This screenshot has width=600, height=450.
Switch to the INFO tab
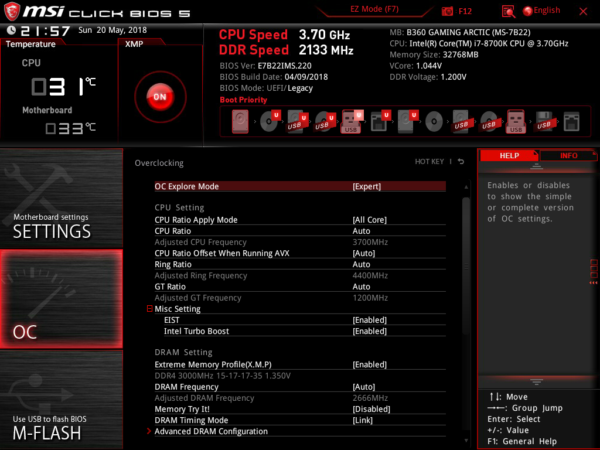(569, 155)
